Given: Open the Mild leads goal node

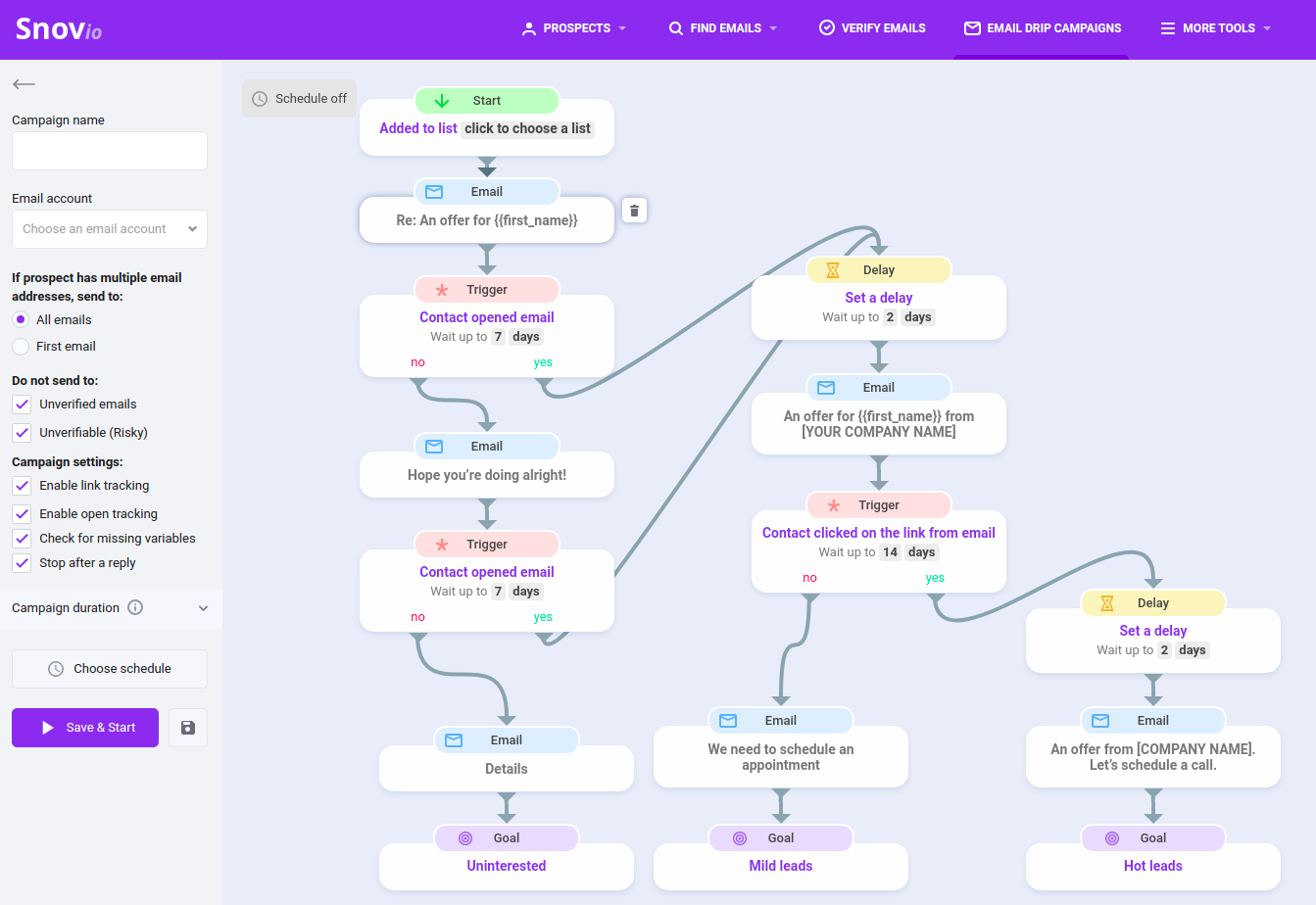Looking at the screenshot, I should click(x=781, y=866).
